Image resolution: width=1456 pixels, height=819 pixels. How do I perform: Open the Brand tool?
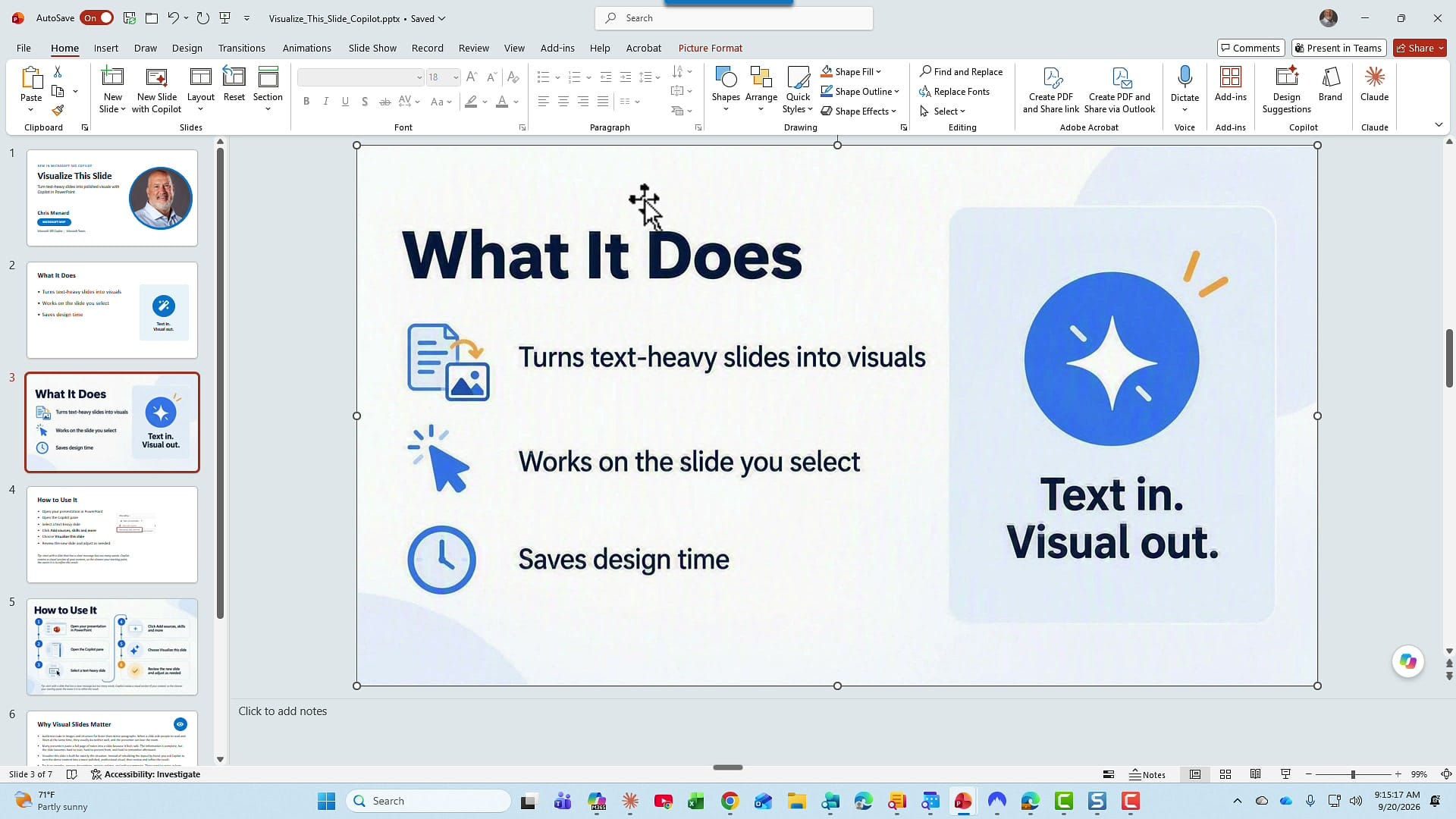(x=1330, y=84)
